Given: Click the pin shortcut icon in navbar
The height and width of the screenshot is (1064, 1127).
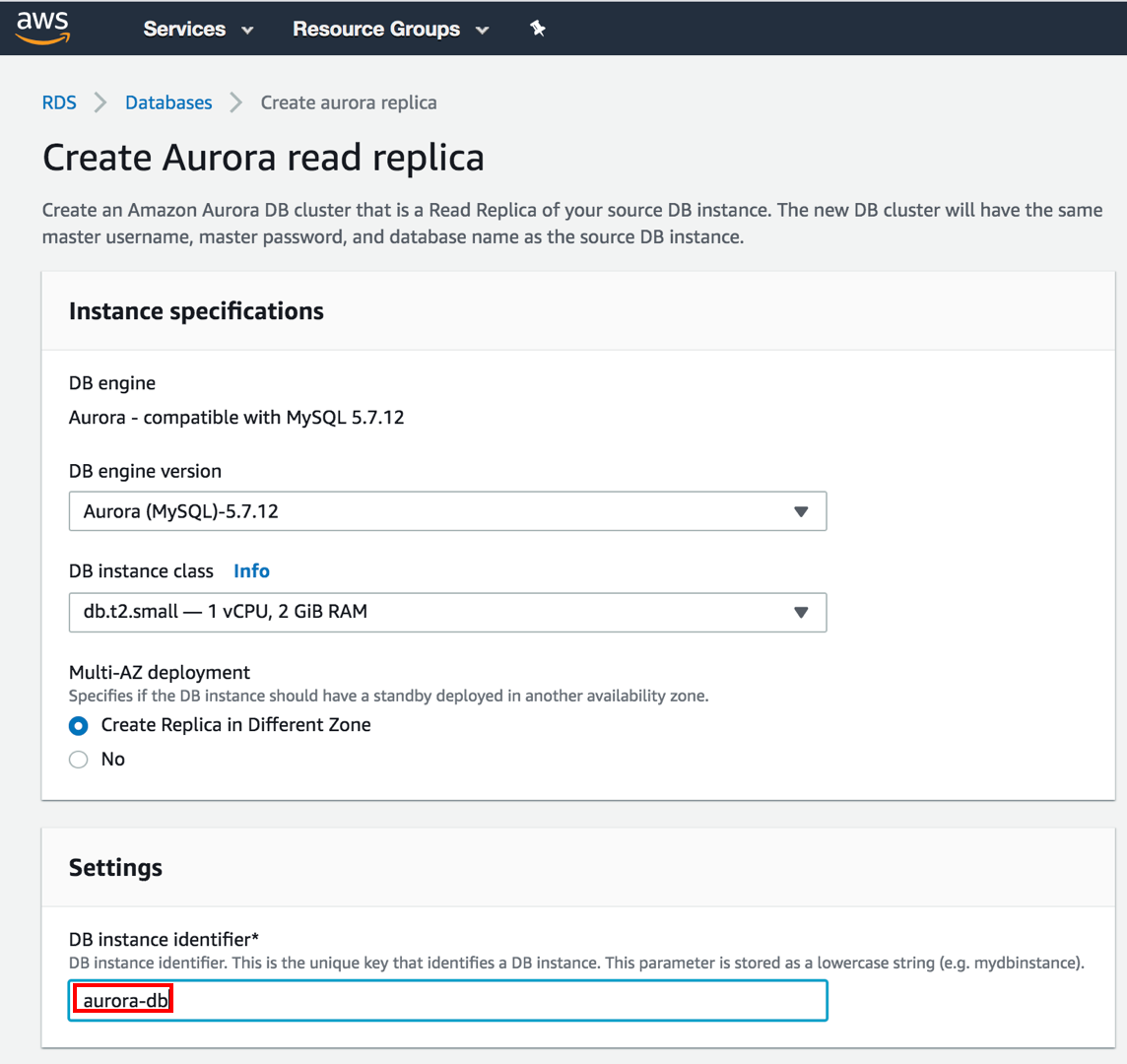Looking at the screenshot, I should point(538,29).
